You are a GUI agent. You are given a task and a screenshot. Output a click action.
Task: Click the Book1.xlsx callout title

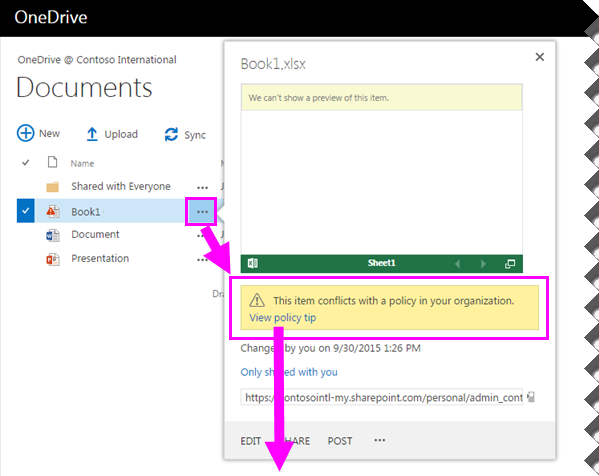tap(273, 64)
